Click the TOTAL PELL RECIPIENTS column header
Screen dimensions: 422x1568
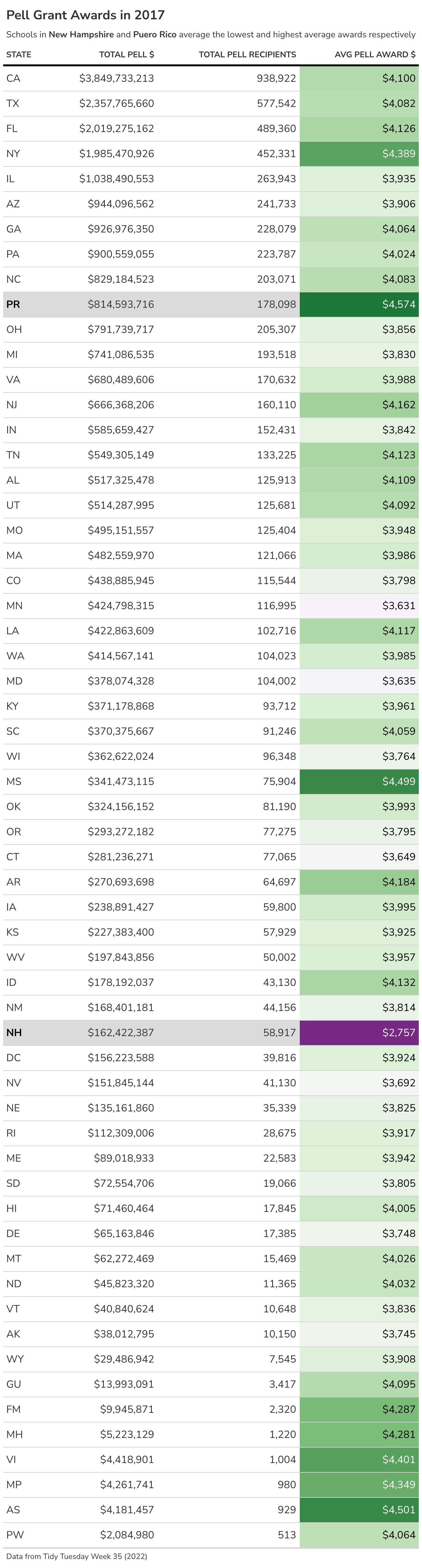click(247, 54)
